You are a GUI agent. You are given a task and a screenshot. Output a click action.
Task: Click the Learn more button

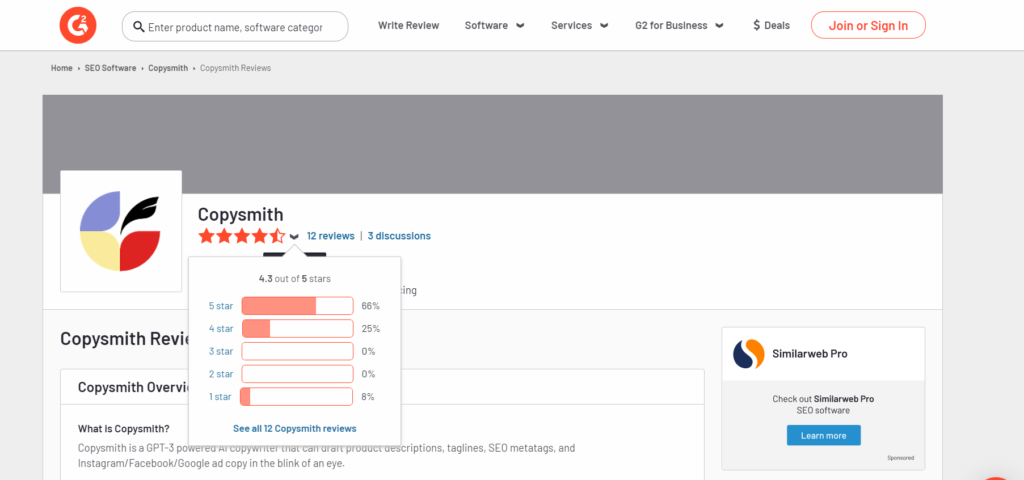click(x=823, y=435)
